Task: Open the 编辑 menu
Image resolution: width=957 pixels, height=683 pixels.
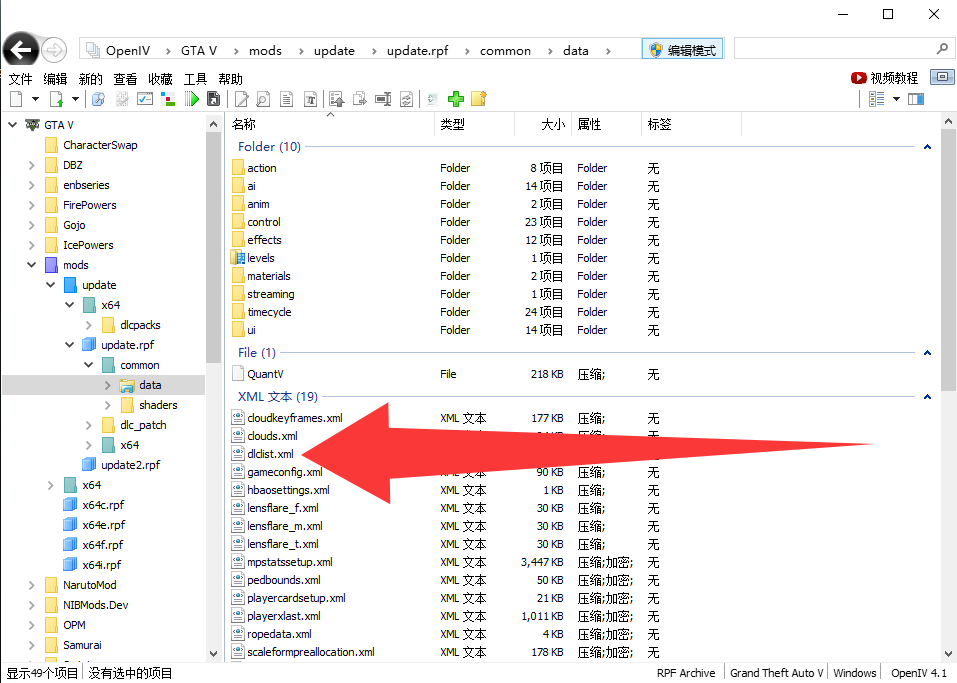Action: click(x=55, y=79)
